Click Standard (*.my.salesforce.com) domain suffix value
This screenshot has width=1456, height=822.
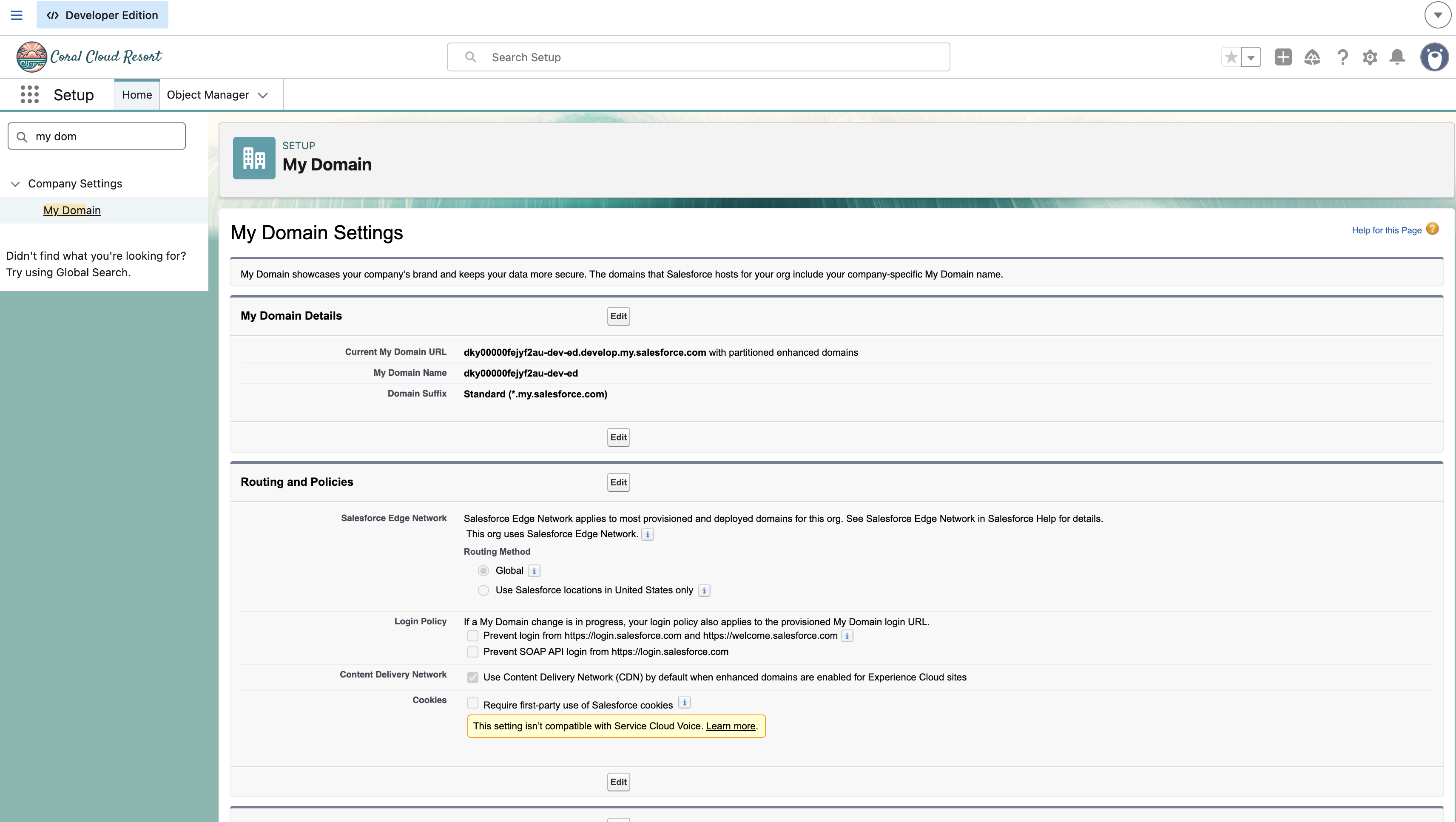[x=535, y=394]
